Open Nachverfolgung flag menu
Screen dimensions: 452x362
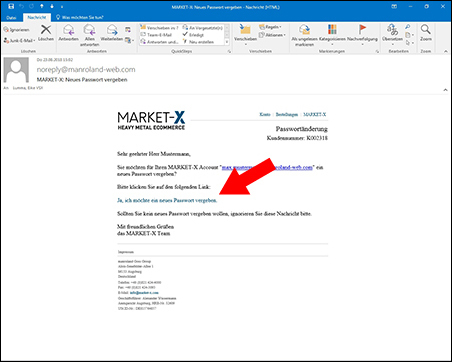tap(362, 34)
